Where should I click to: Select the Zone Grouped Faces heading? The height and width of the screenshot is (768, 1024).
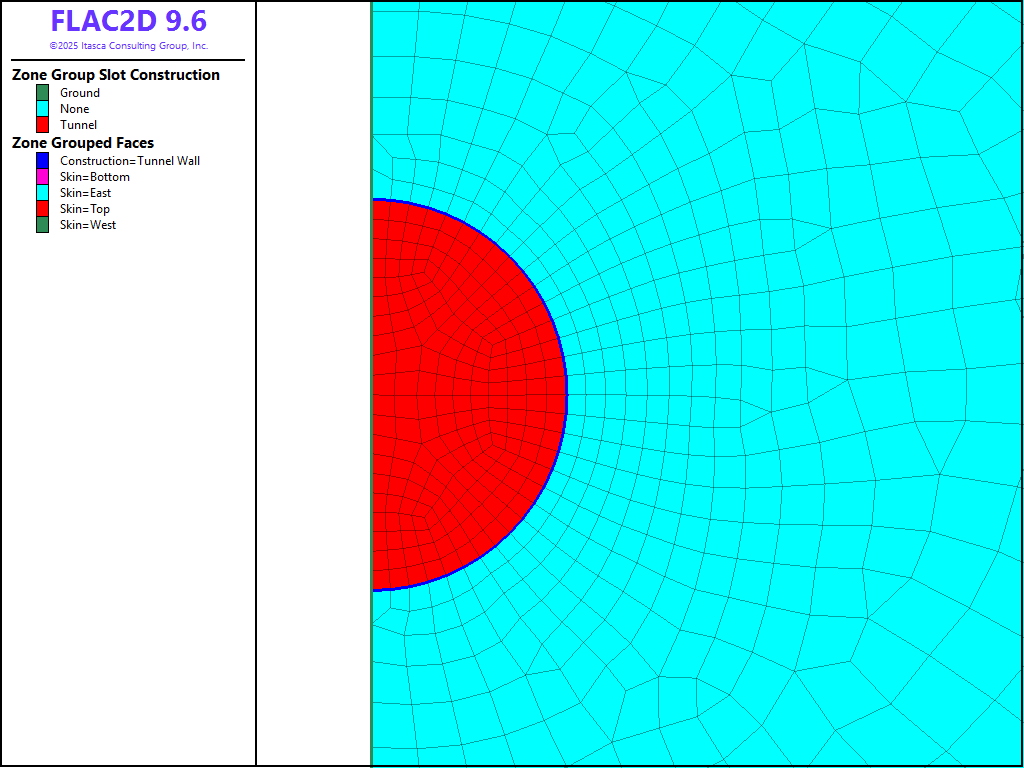coord(83,143)
